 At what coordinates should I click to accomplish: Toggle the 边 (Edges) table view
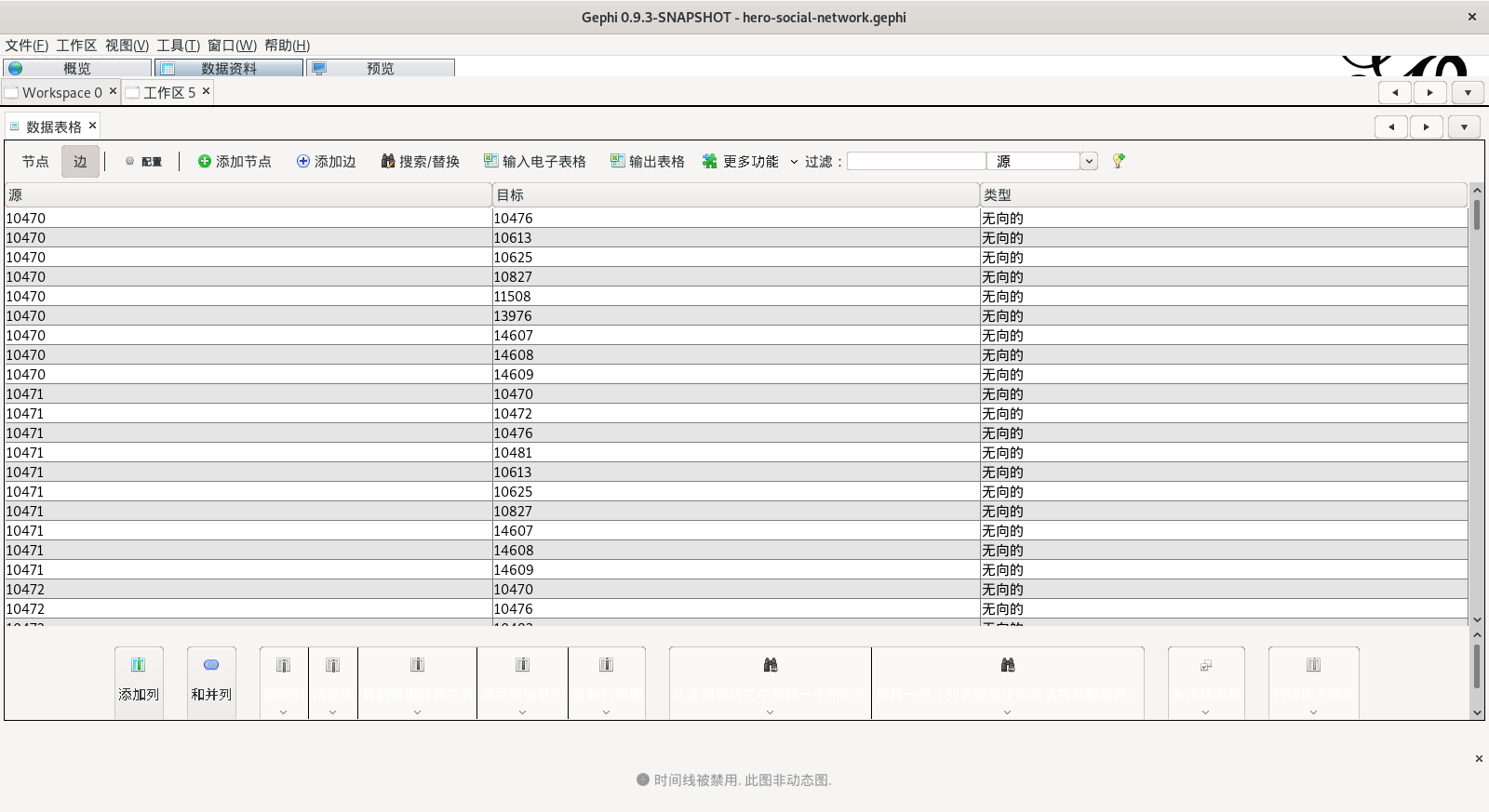click(x=80, y=162)
